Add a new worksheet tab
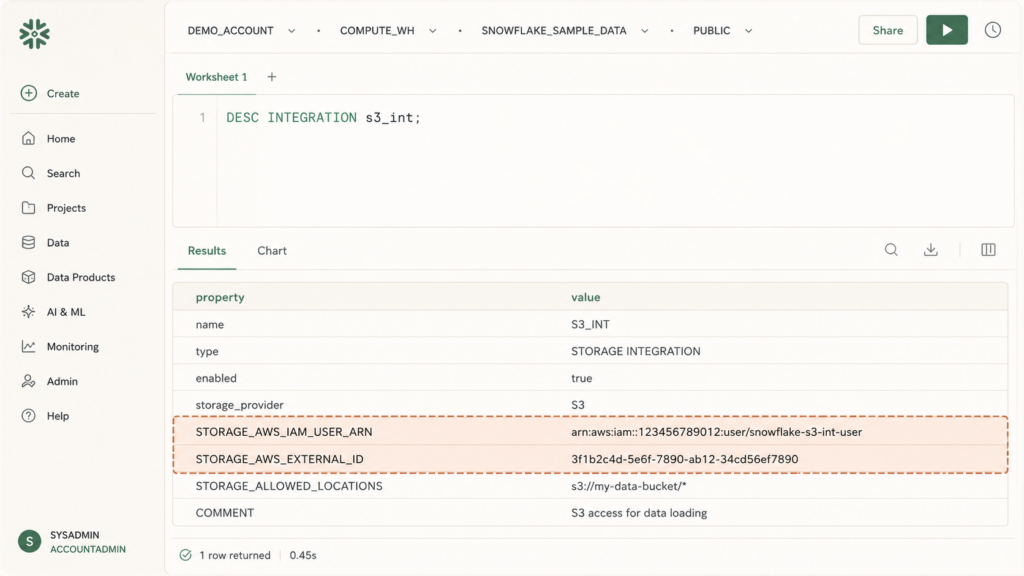The height and width of the screenshot is (576, 1024). tap(272, 77)
